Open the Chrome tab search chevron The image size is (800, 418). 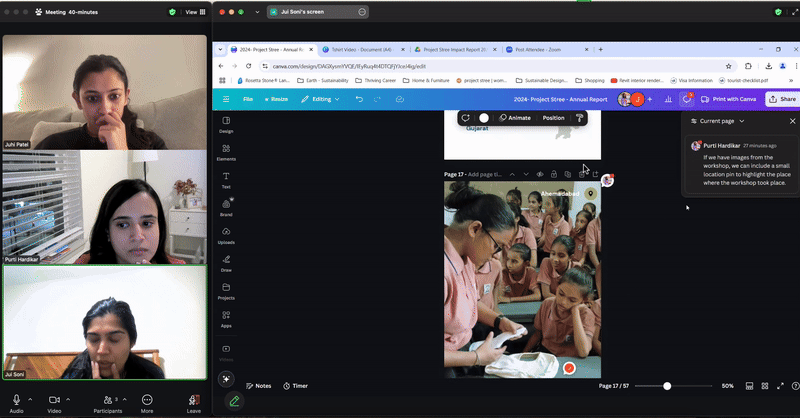click(x=220, y=50)
